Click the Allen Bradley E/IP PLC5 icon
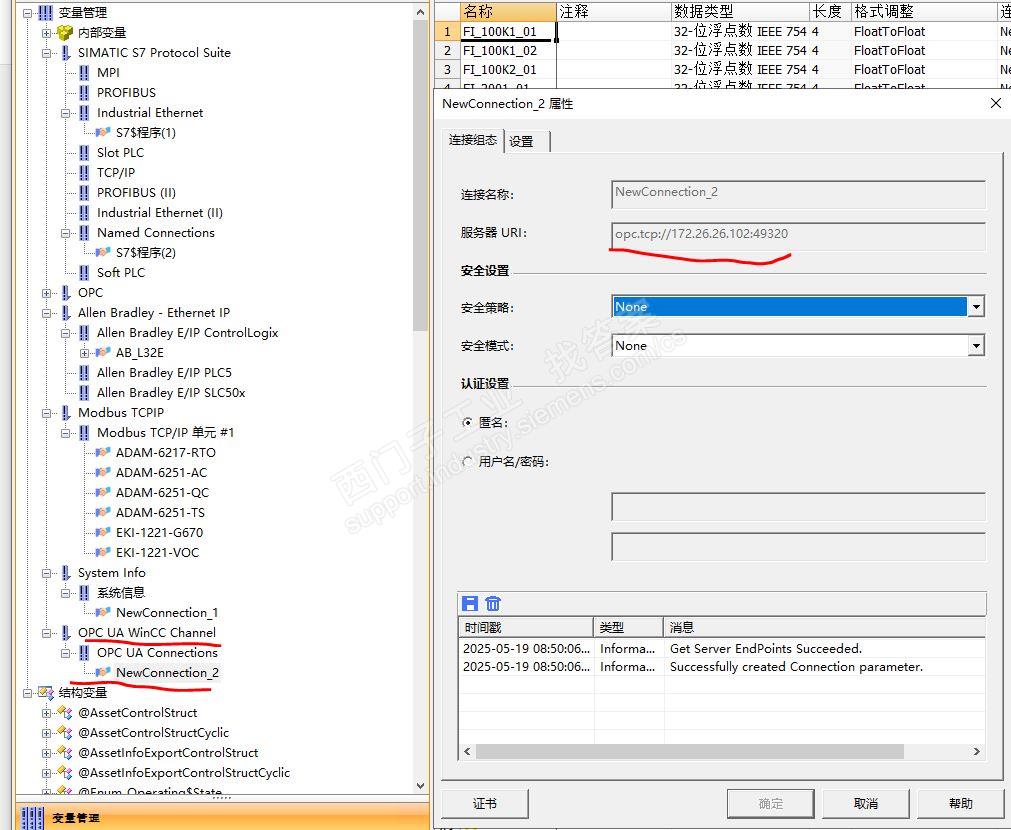The height and width of the screenshot is (830, 1011). [x=84, y=373]
